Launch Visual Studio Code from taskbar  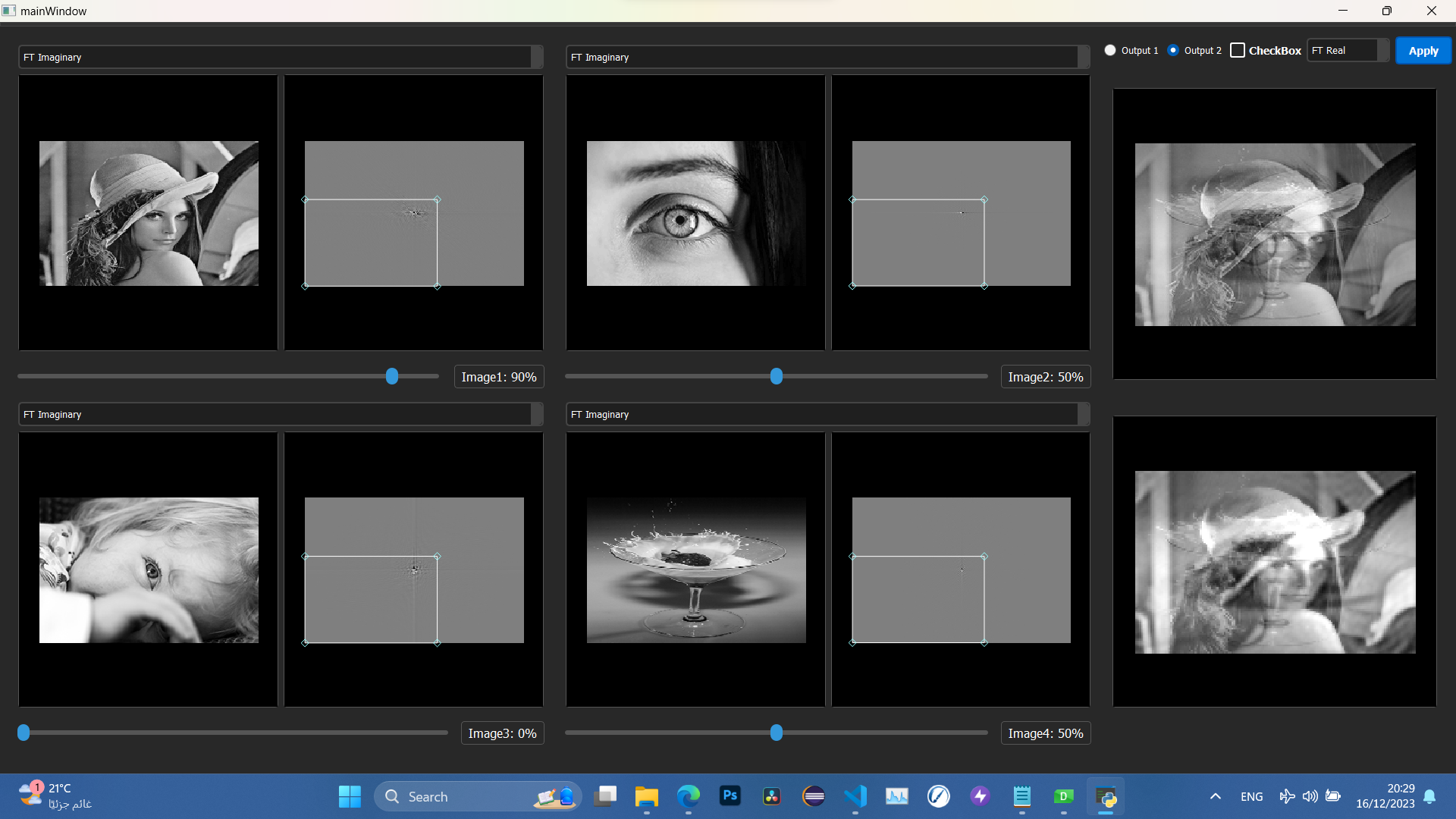pos(855,796)
